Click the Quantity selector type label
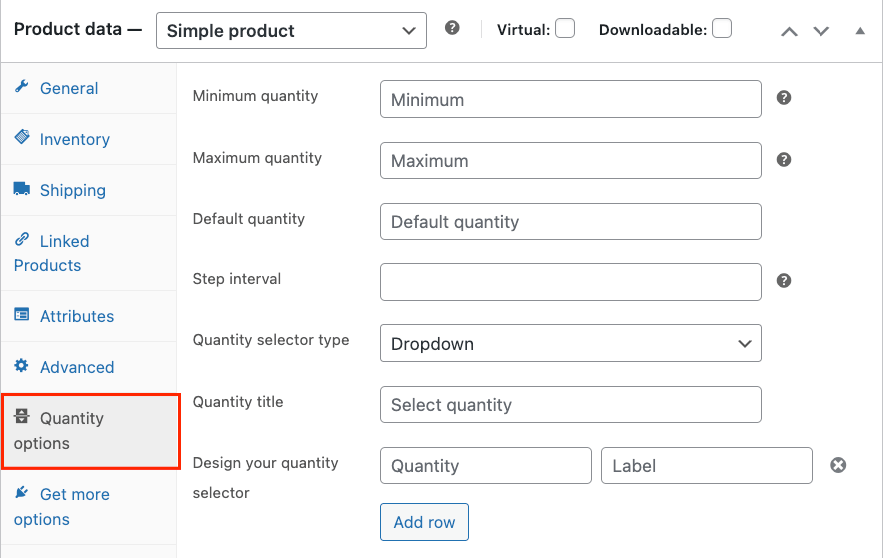Screen dimensions: 883x558 pyautogui.click(x=271, y=340)
